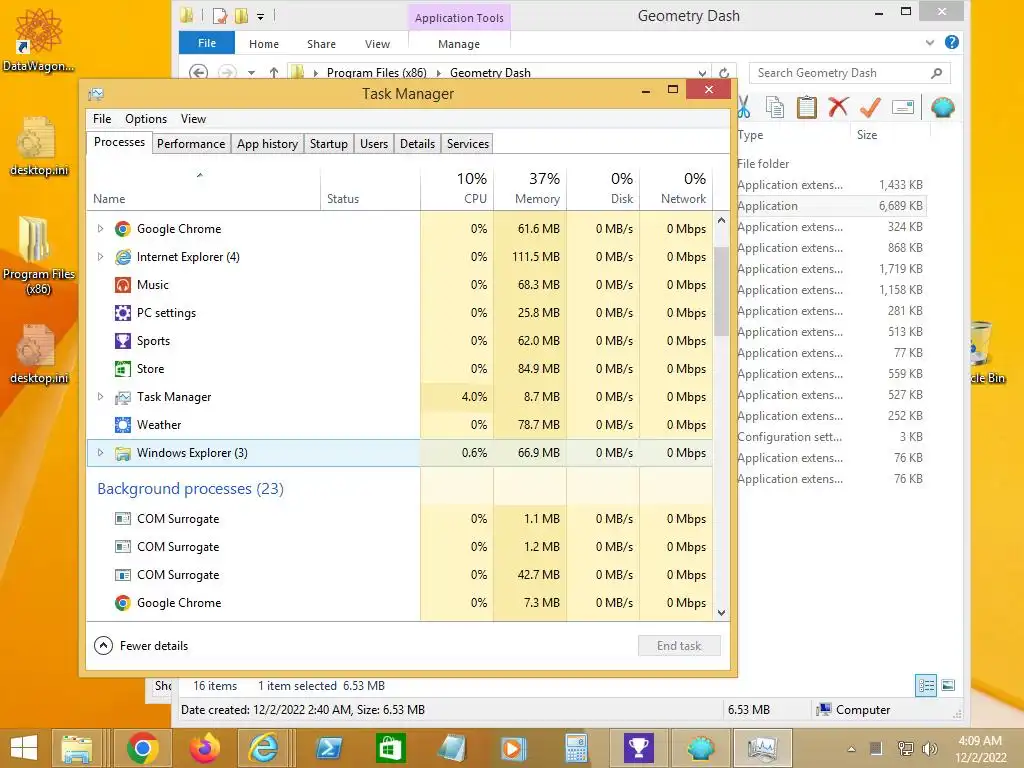Open the Explorer Share ribbon tab
This screenshot has height=768, width=1024.
tap(321, 44)
